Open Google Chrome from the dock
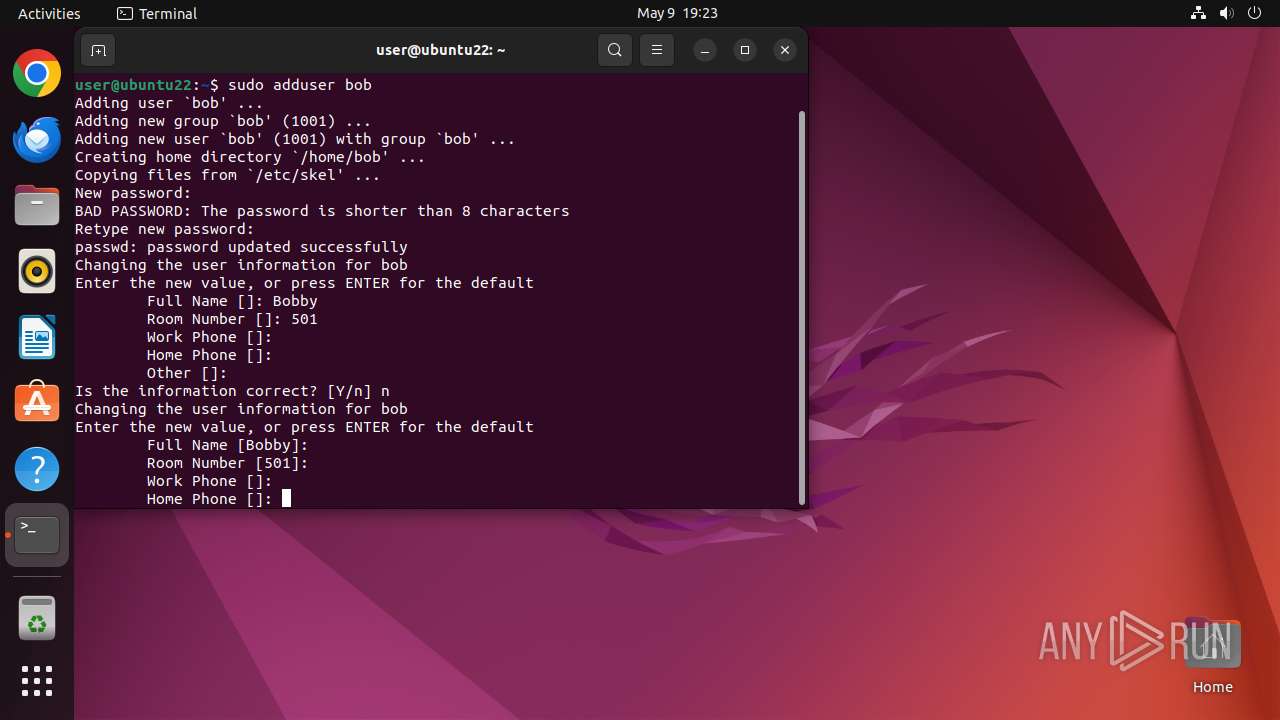 pyautogui.click(x=37, y=73)
